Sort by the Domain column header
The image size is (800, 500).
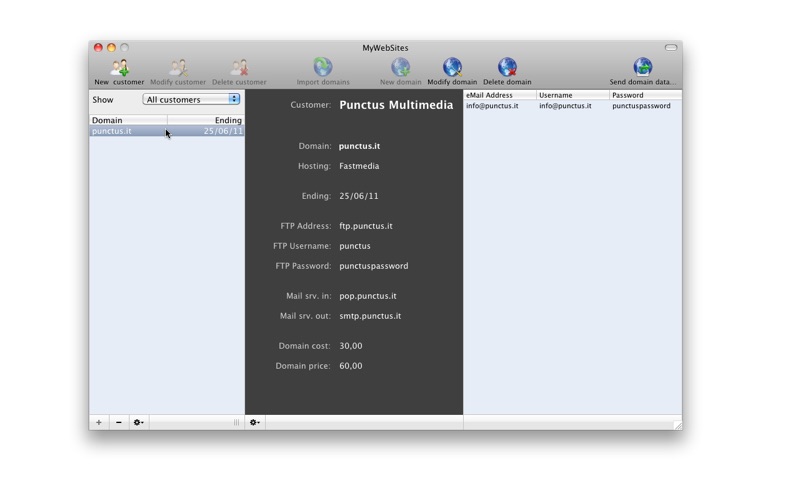(x=128, y=120)
